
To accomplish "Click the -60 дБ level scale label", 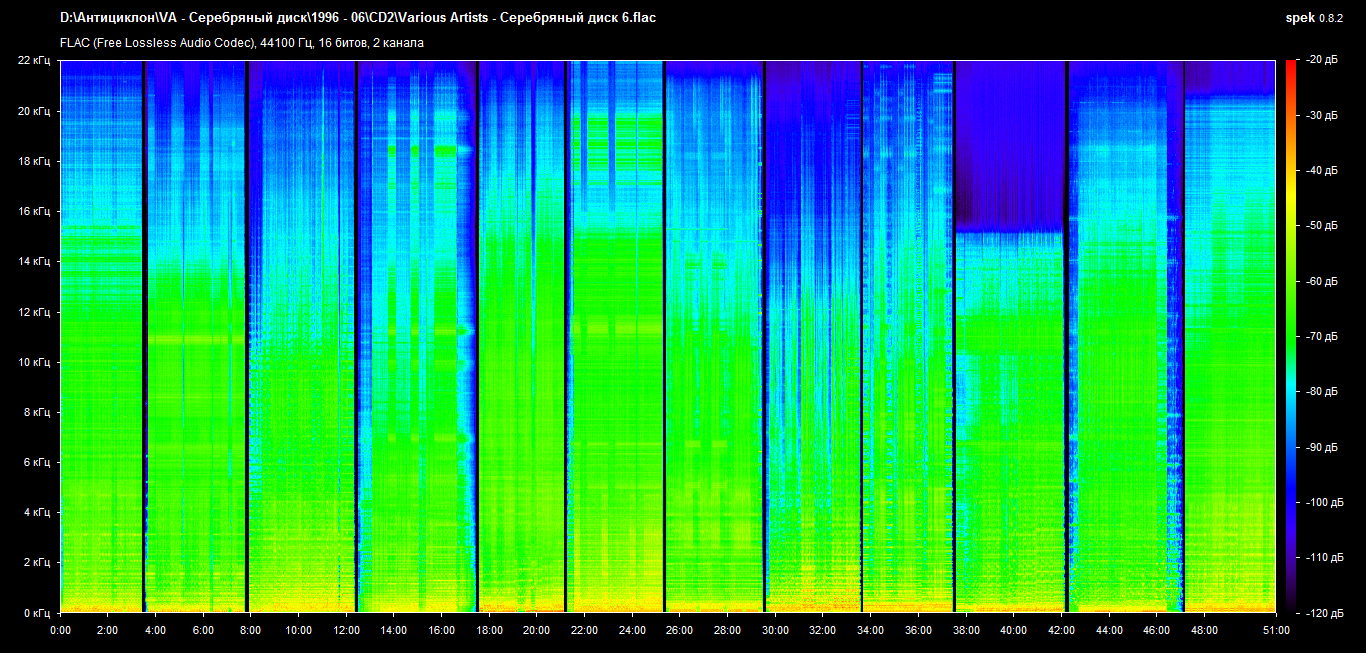I will [x=1321, y=281].
